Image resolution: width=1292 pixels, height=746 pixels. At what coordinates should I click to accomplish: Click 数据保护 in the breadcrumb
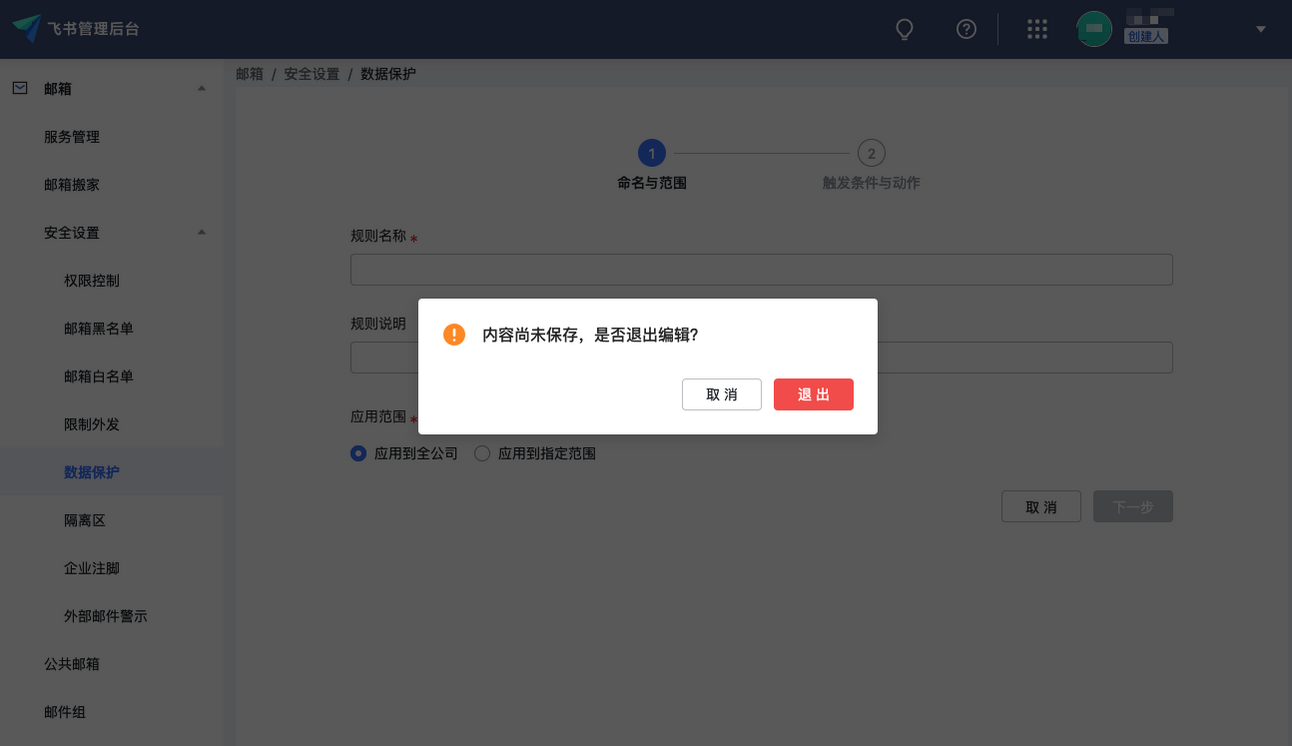coord(388,74)
